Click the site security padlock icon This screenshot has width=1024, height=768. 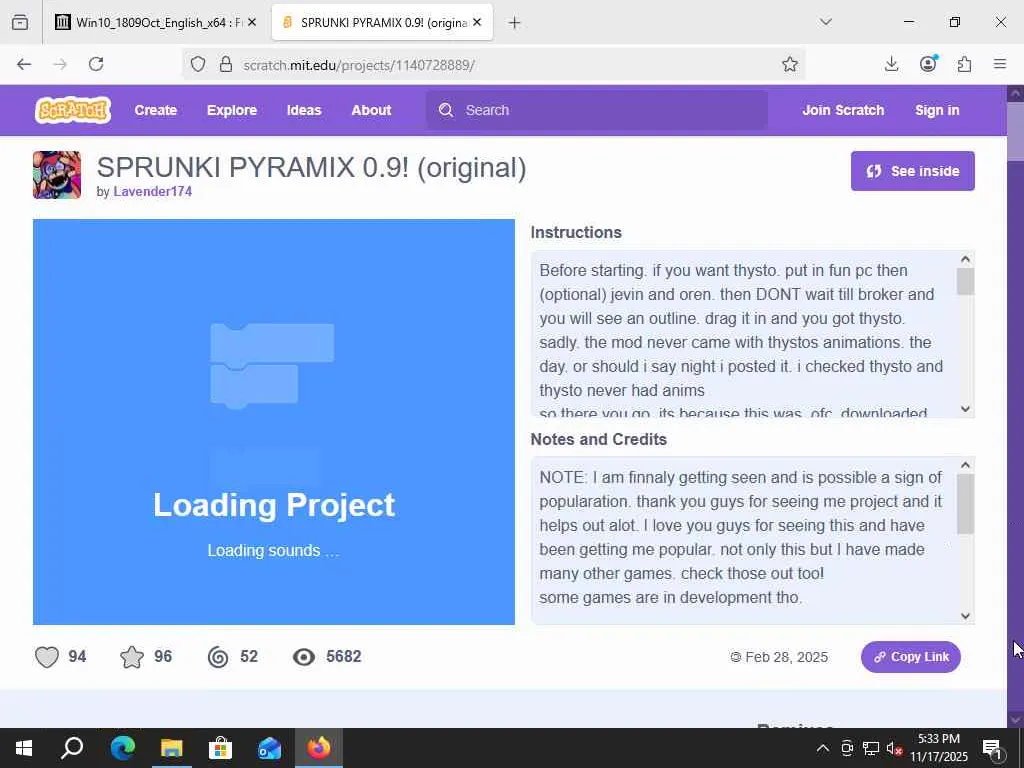[226, 64]
